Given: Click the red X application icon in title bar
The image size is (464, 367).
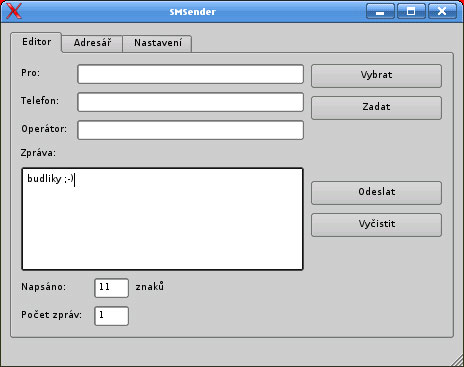Looking at the screenshot, I should coord(14,11).
